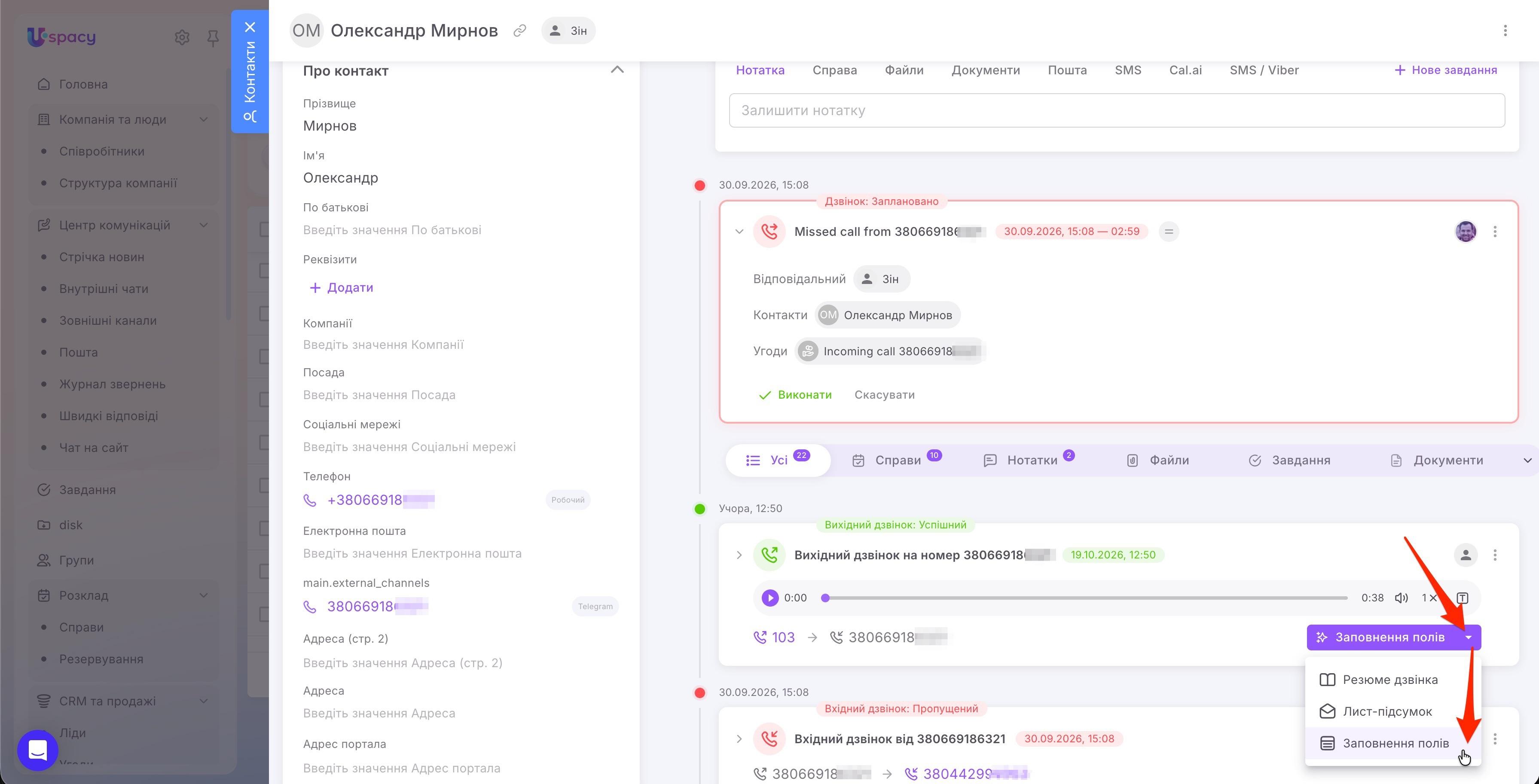This screenshot has width=1539, height=784.
Task: Open Головна in the sidebar
Action: click(x=83, y=84)
